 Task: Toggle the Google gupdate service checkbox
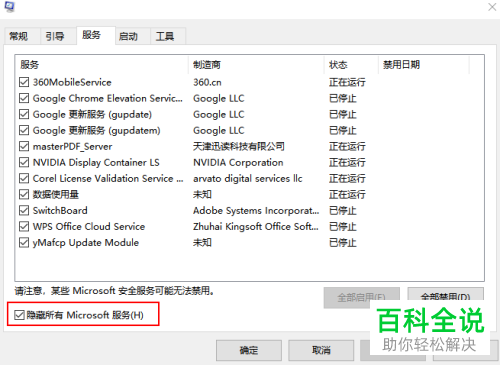(24, 114)
